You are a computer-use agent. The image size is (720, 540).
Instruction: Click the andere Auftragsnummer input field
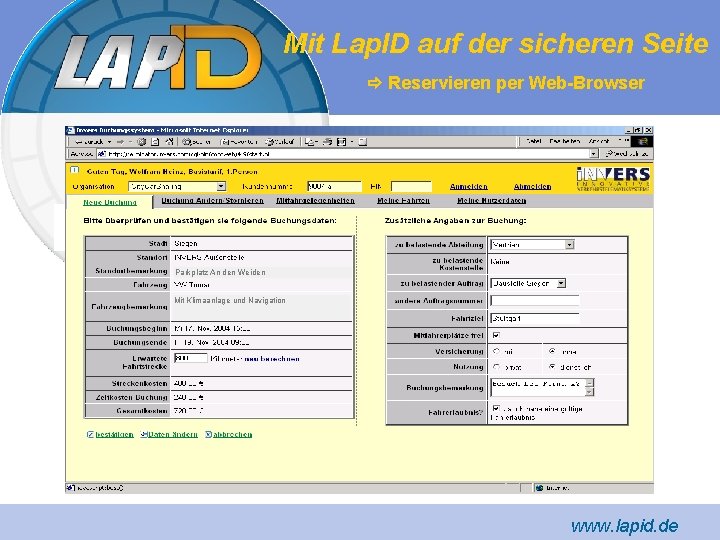pos(535,301)
